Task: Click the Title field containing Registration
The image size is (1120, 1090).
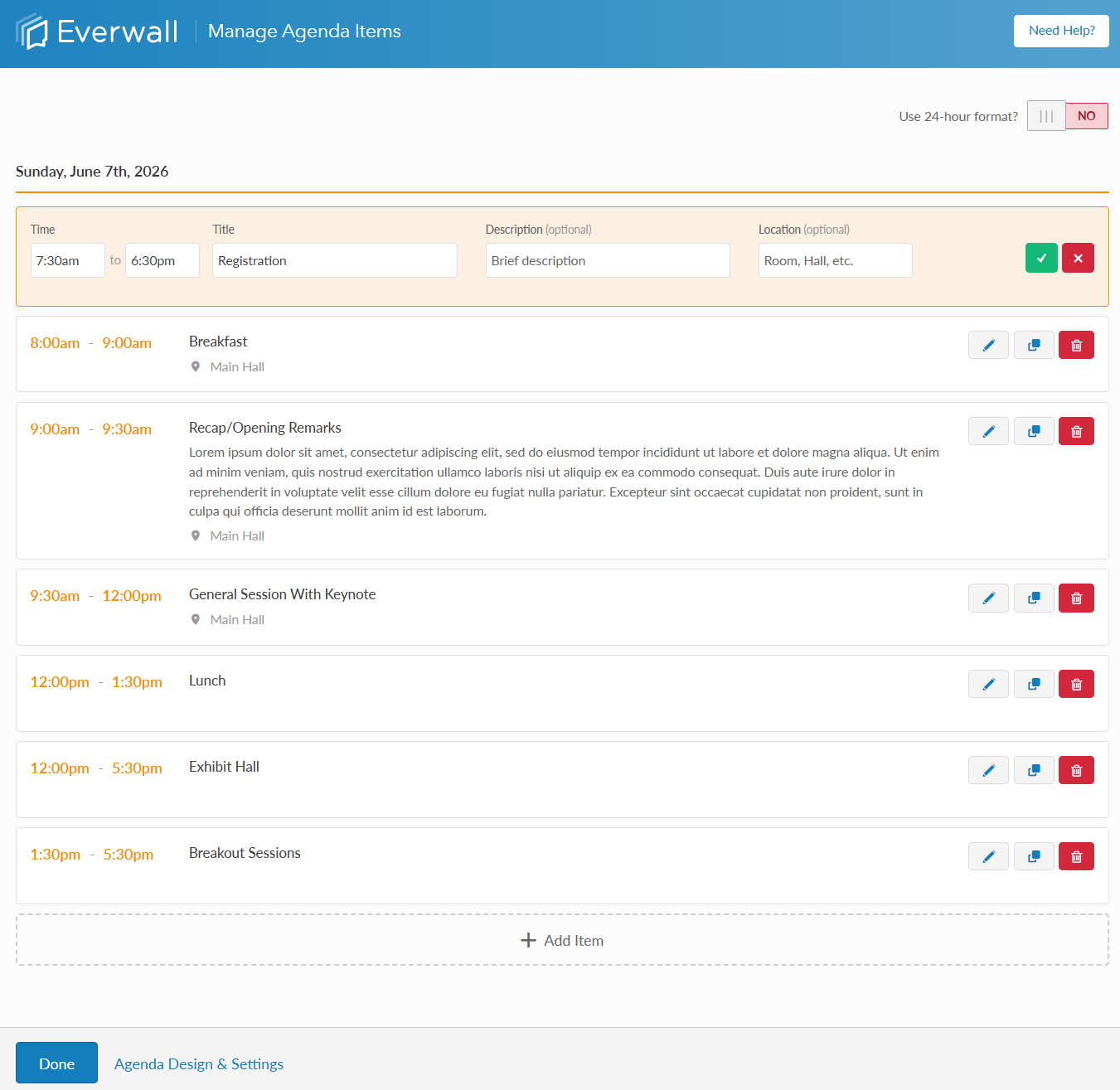Action: point(334,259)
